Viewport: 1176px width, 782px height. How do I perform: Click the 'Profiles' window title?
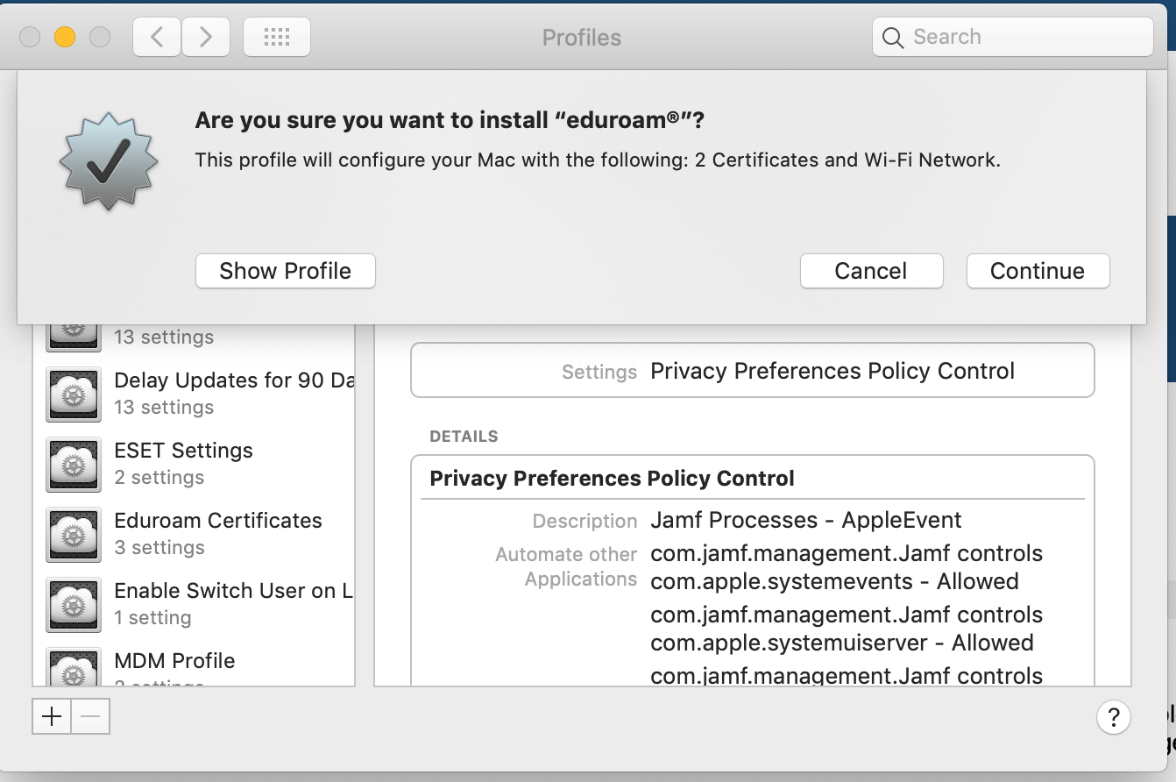tap(582, 37)
